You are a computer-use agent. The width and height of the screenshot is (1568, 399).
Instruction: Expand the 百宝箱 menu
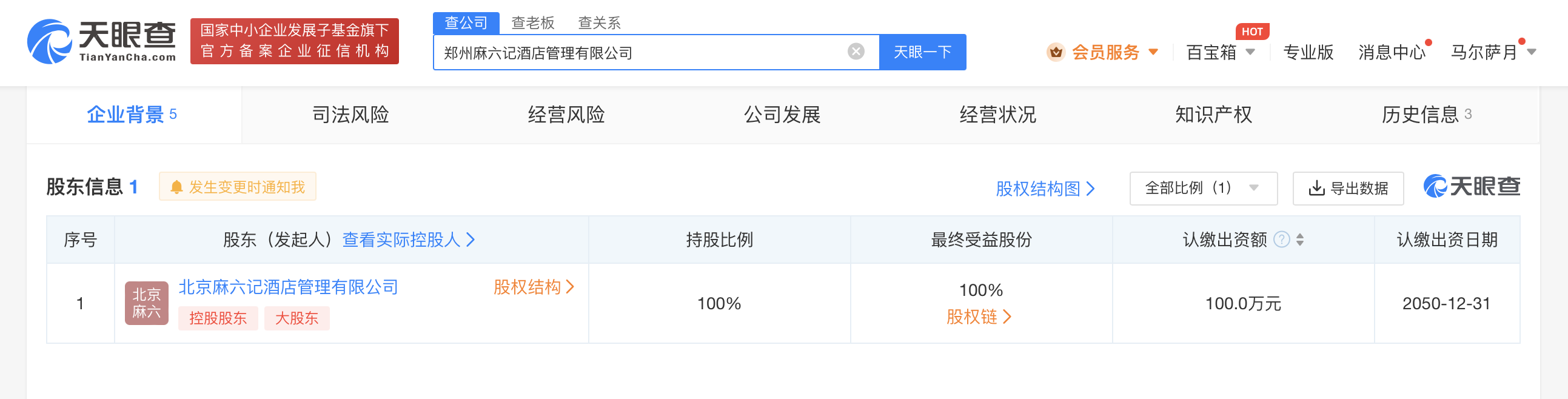[1221, 52]
